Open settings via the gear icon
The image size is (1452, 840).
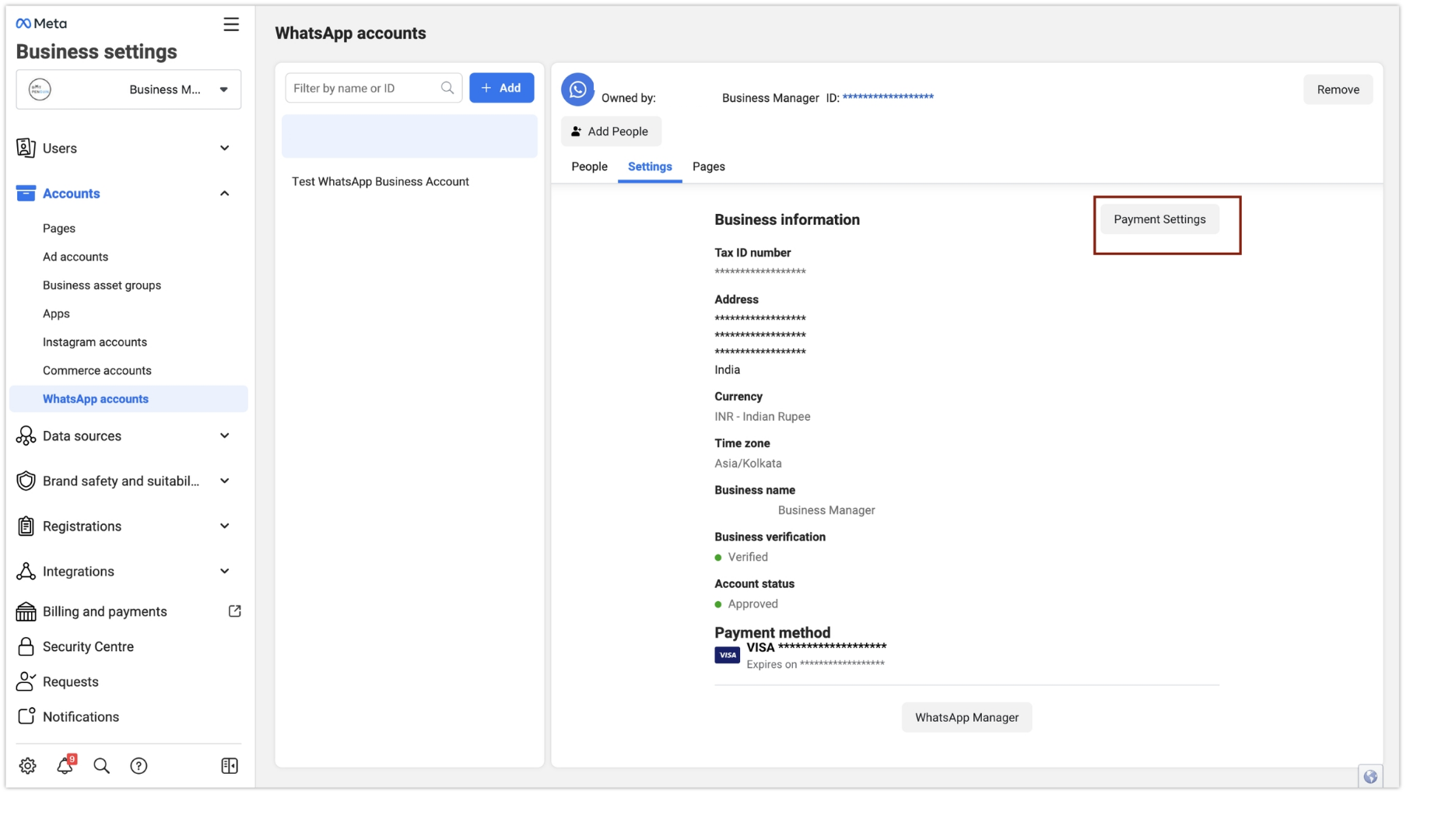tap(27, 765)
